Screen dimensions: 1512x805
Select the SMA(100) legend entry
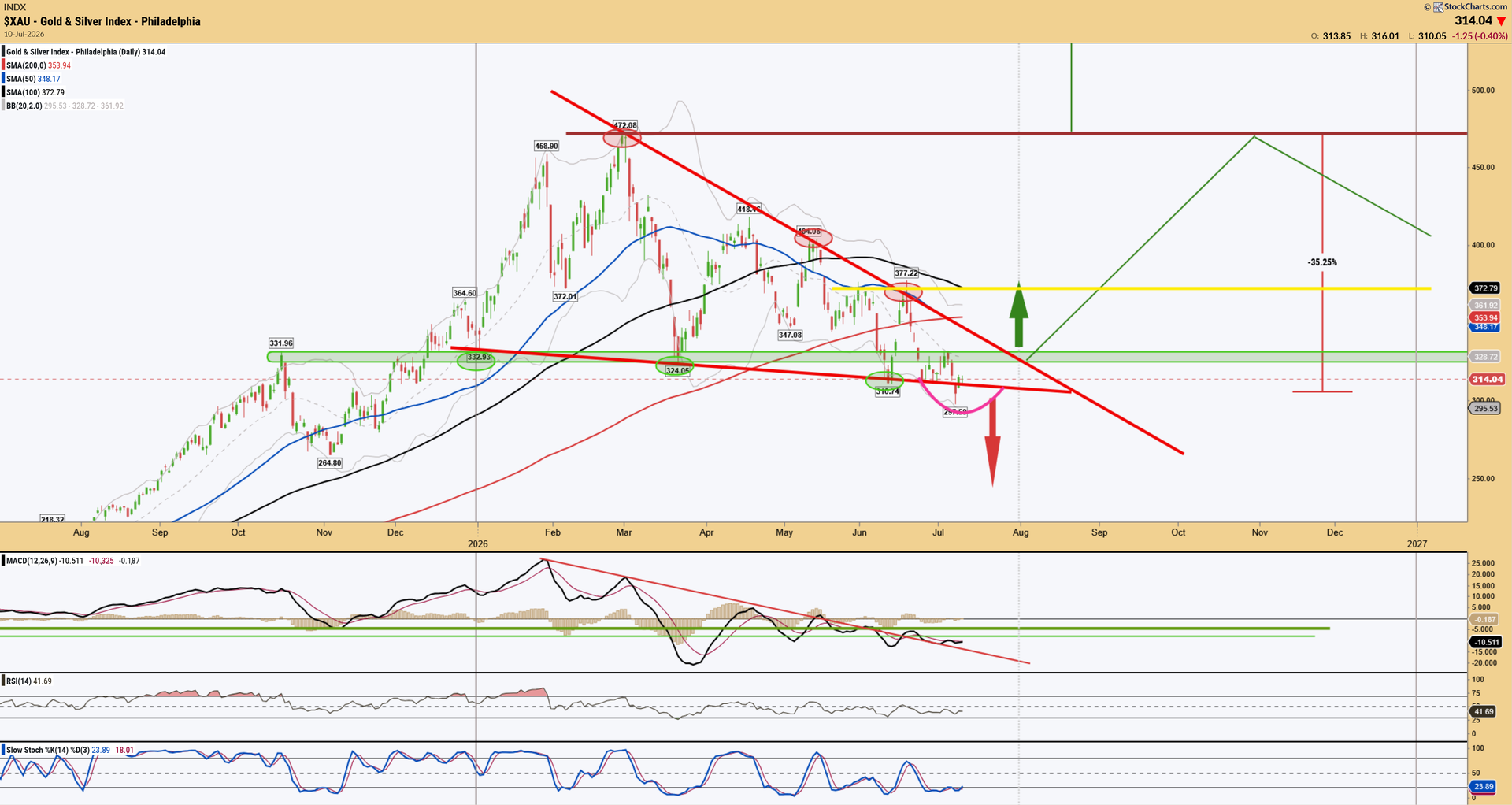coord(35,92)
